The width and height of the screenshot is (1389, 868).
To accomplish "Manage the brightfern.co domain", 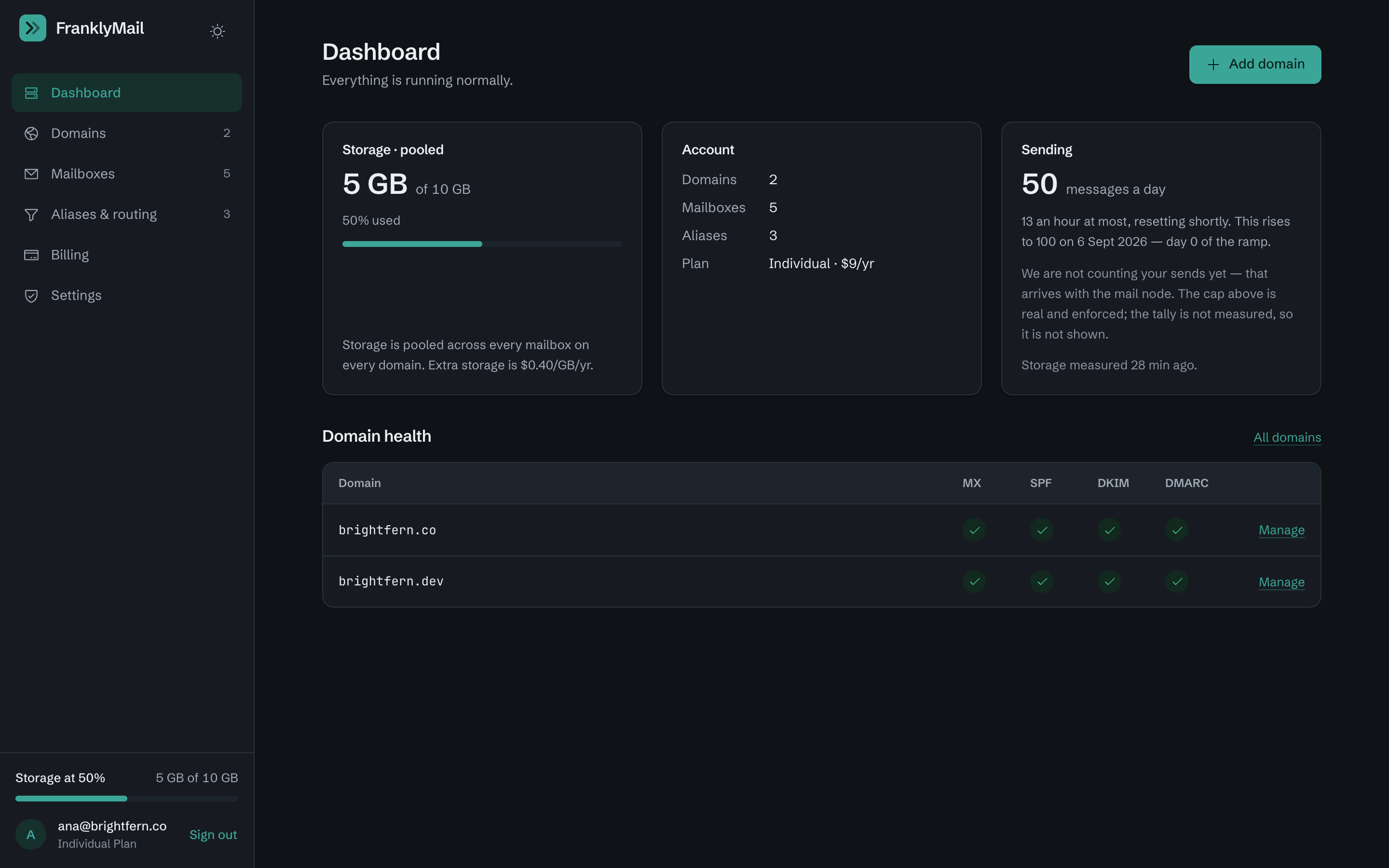I will coord(1281,530).
